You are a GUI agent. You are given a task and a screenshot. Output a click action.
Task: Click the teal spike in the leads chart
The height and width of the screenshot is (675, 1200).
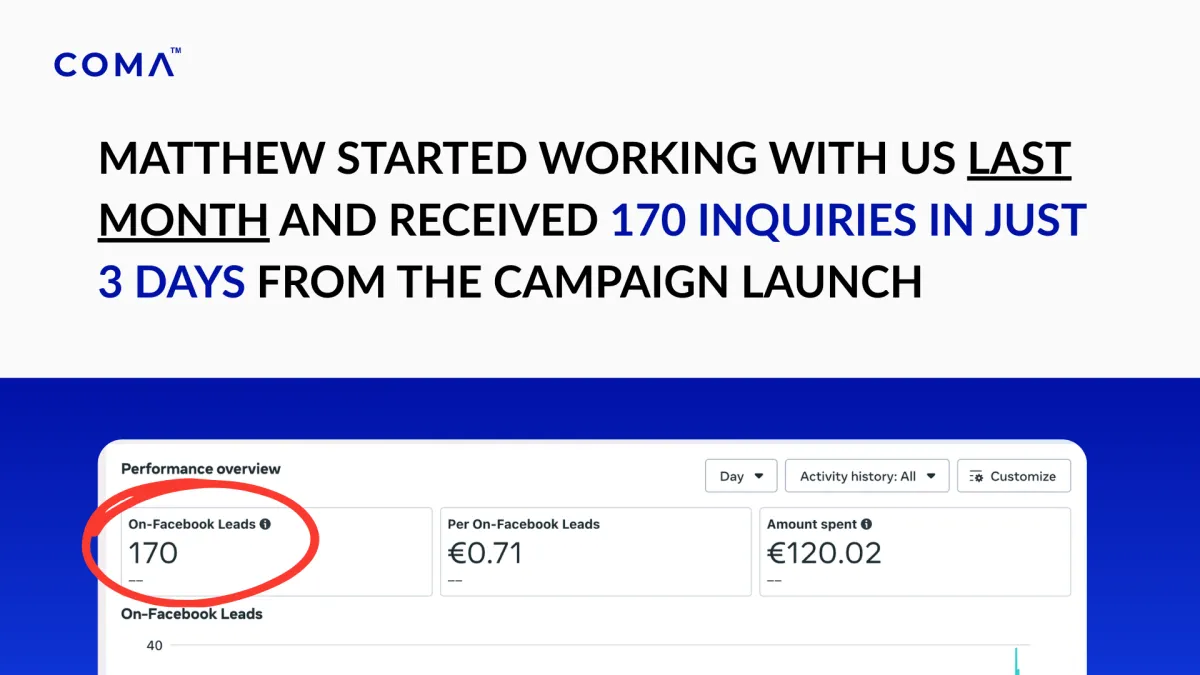pyautogui.click(x=1016, y=662)
